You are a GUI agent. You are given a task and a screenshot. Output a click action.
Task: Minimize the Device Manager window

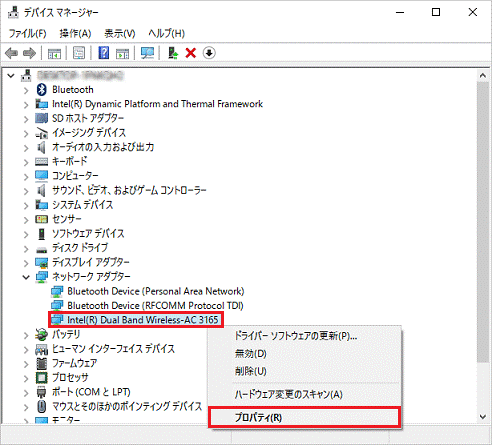coord(400,13)
